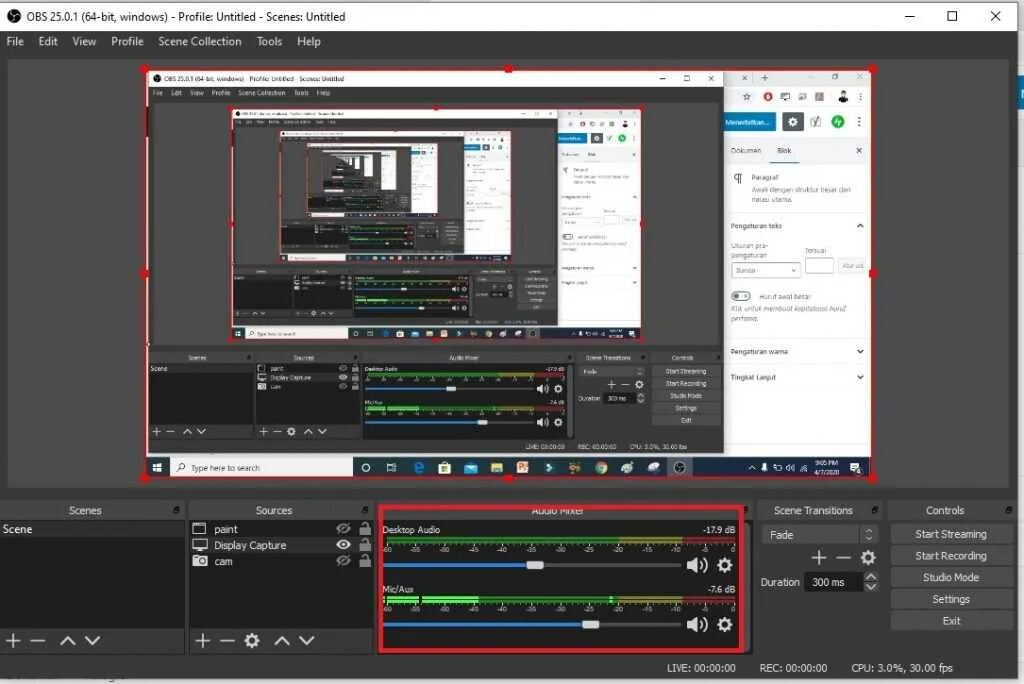The width and height of the screenshot is (1024, 684).
Task: Remove the configurable transition with minus icon
Action: [x=843, y=557]
